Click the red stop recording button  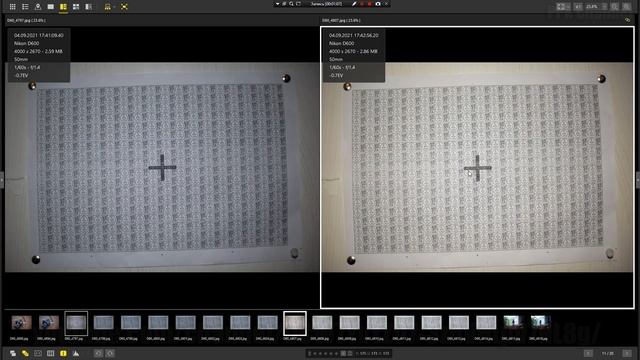click(369, 4)
